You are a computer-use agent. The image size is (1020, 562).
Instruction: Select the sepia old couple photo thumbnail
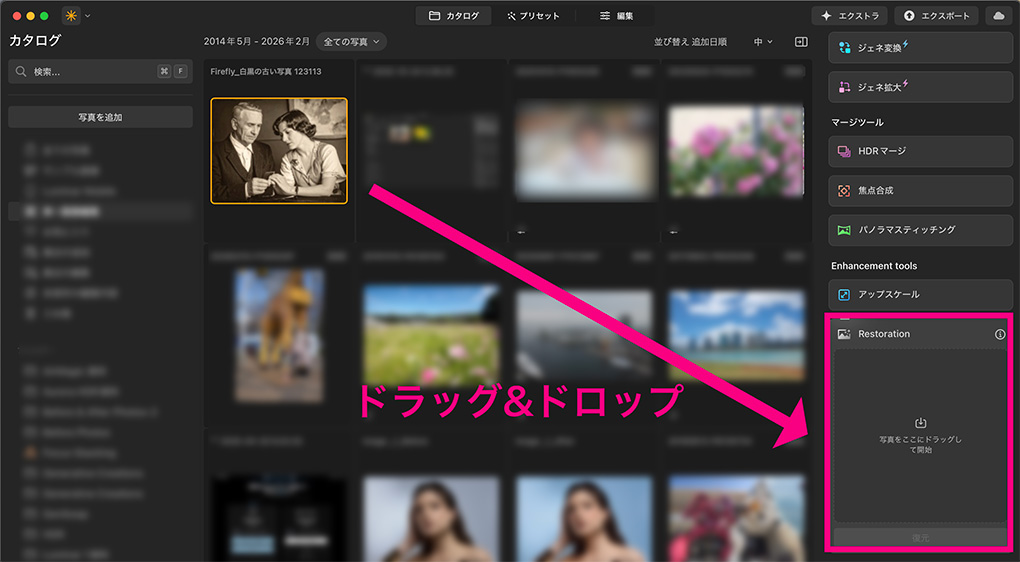(279, 151)
